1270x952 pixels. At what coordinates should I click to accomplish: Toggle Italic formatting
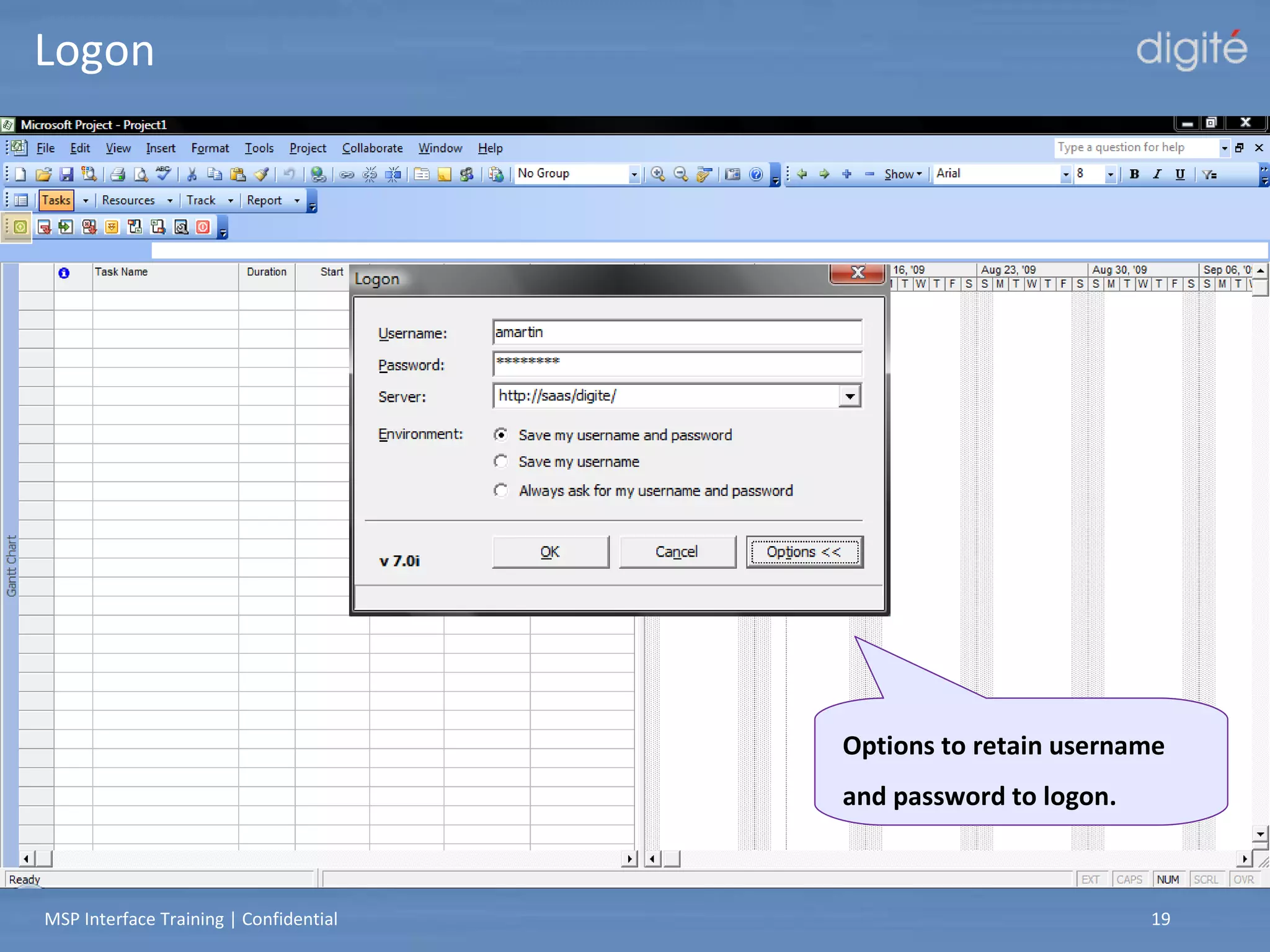[1157, 174]
